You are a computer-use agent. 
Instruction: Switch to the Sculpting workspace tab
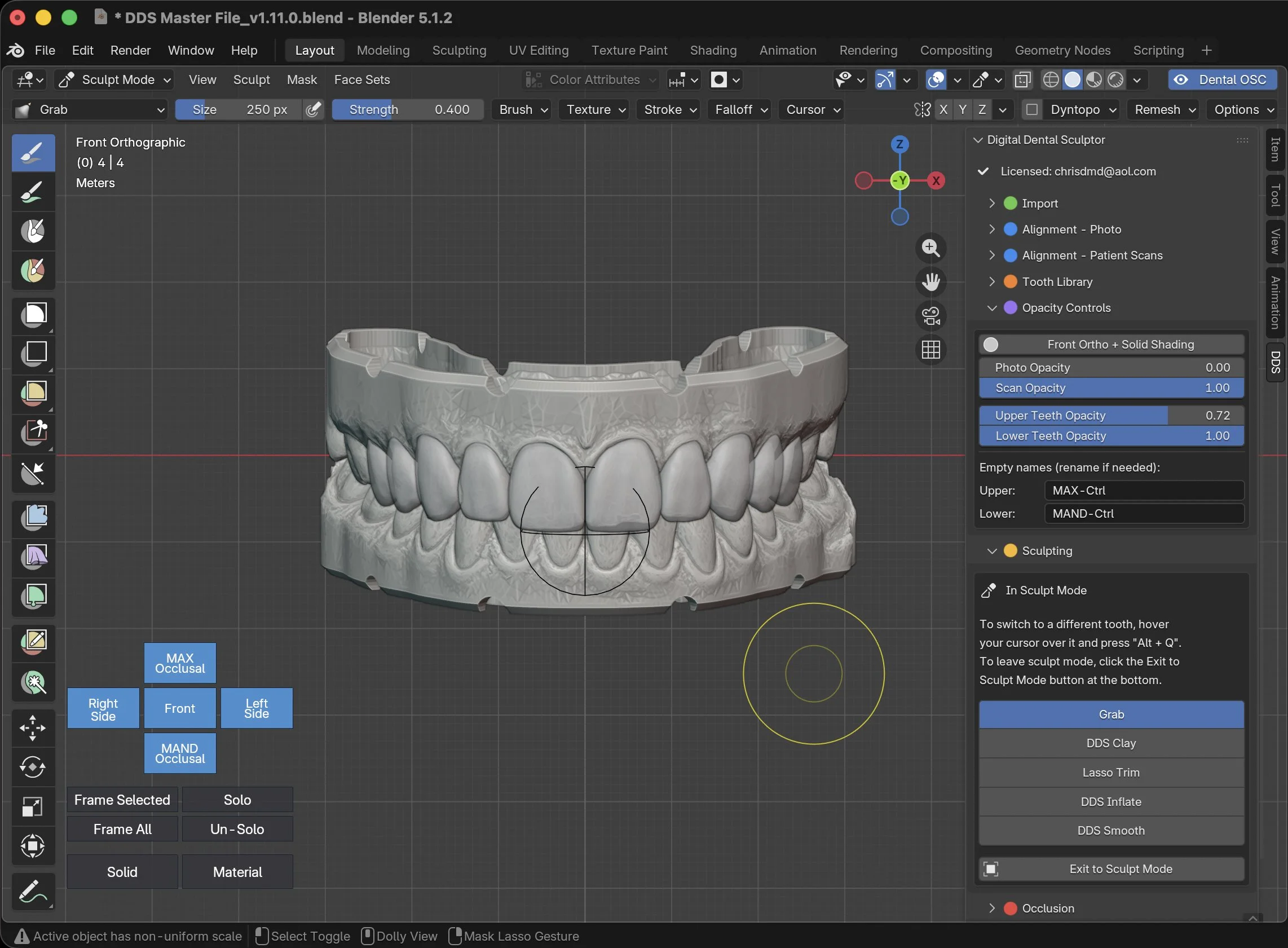(x=459, y=51)
